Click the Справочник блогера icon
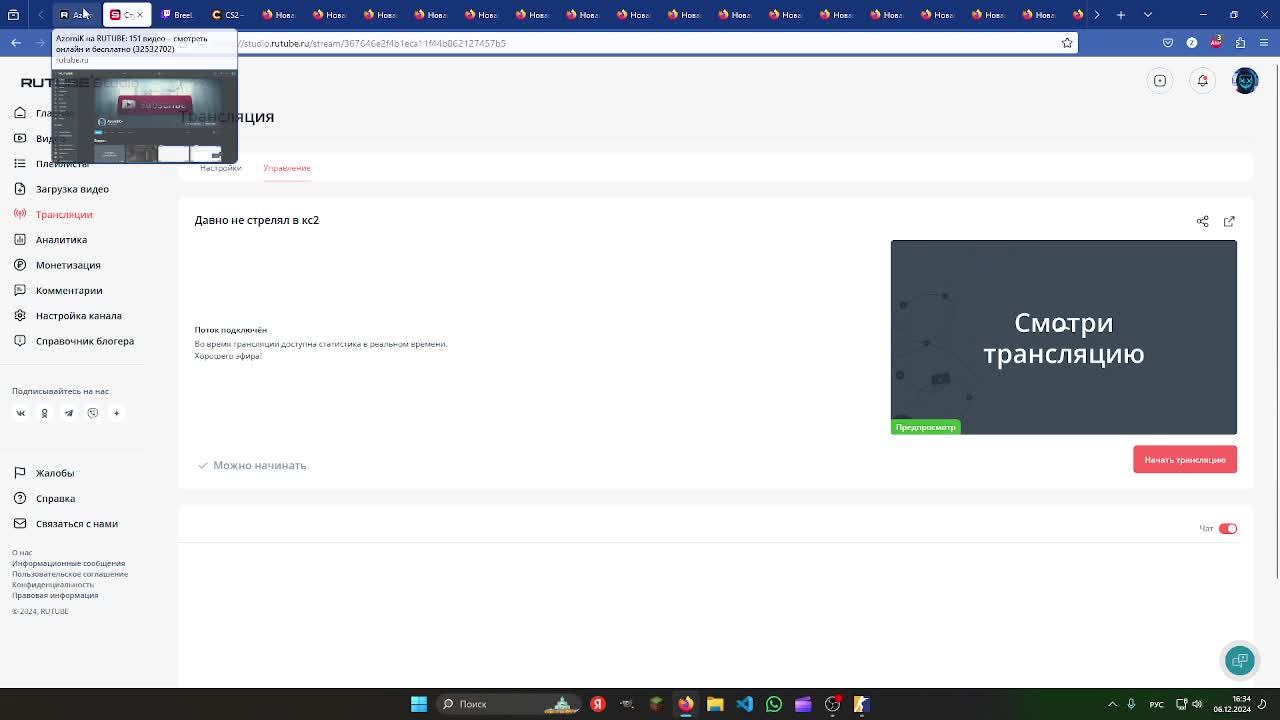The height and width of the screenshot is (720, 1280). coord(20,341)
